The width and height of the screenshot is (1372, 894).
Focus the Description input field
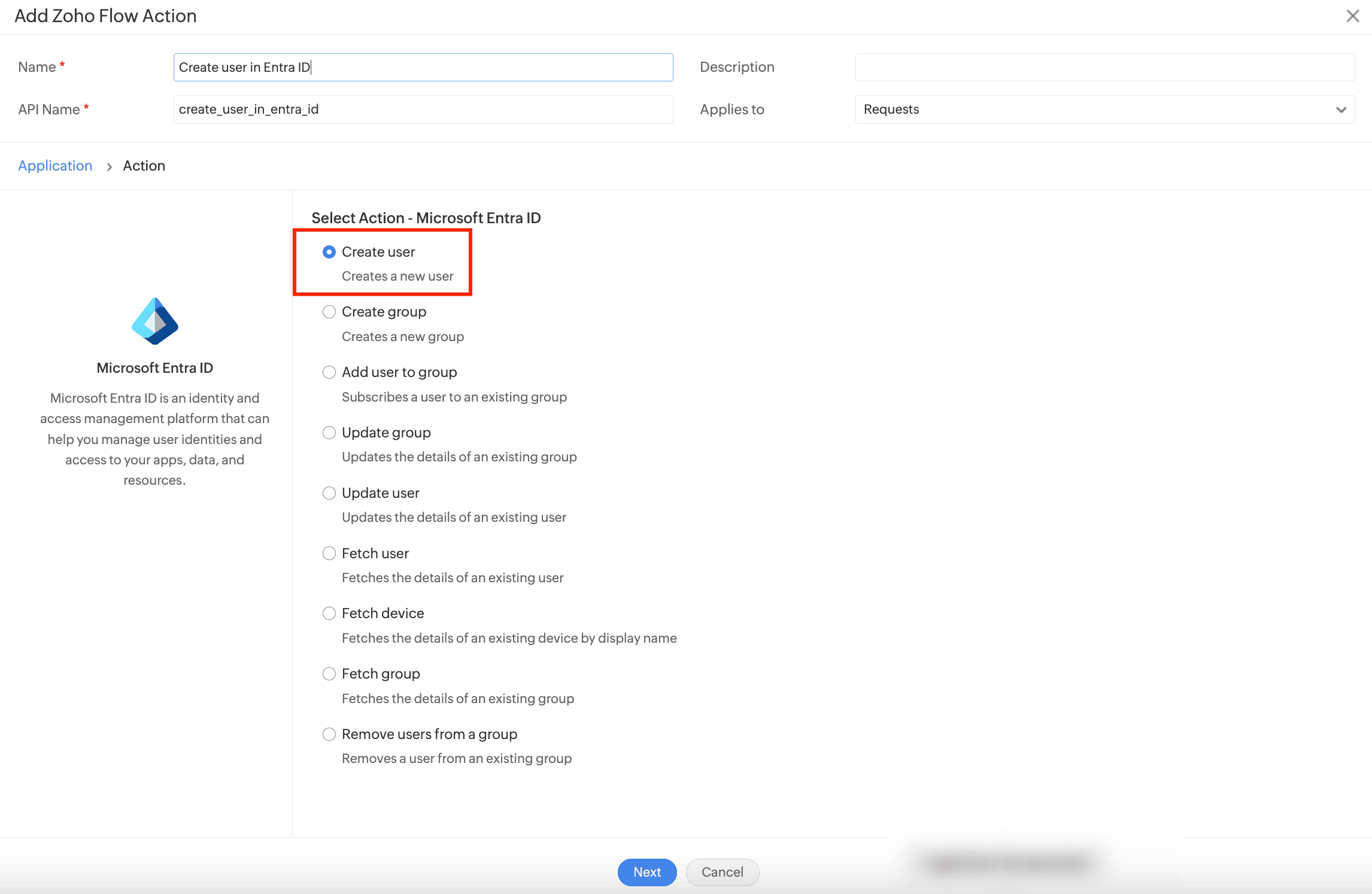(1104, 67)
